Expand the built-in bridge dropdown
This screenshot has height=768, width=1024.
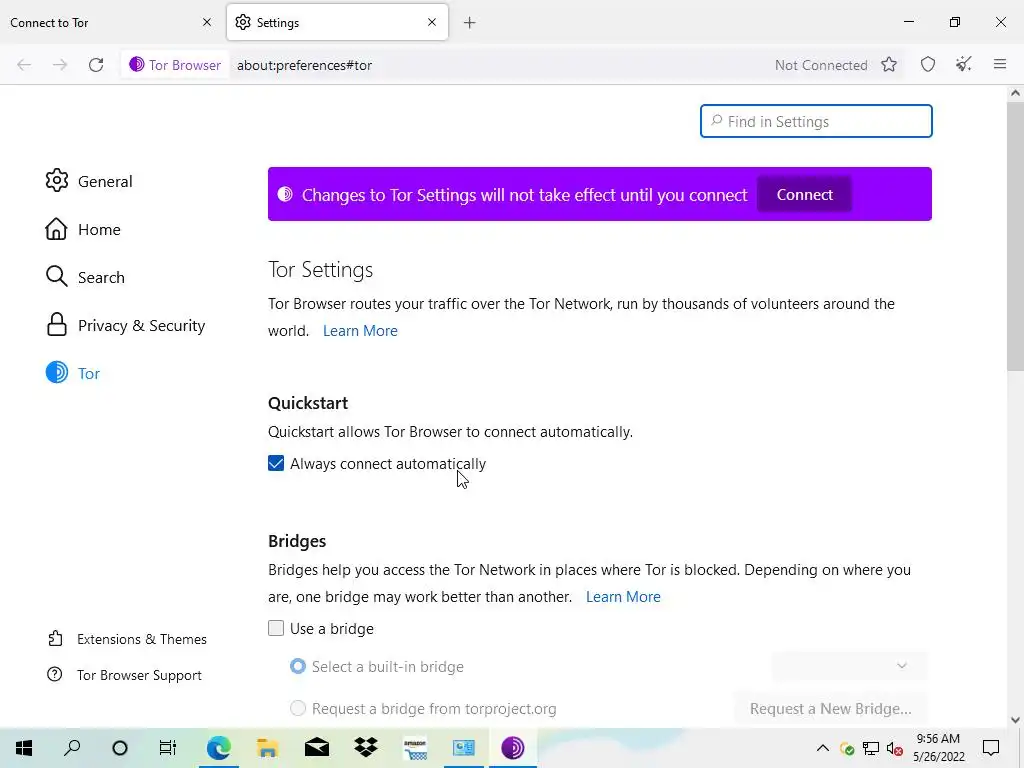(850, 666)
